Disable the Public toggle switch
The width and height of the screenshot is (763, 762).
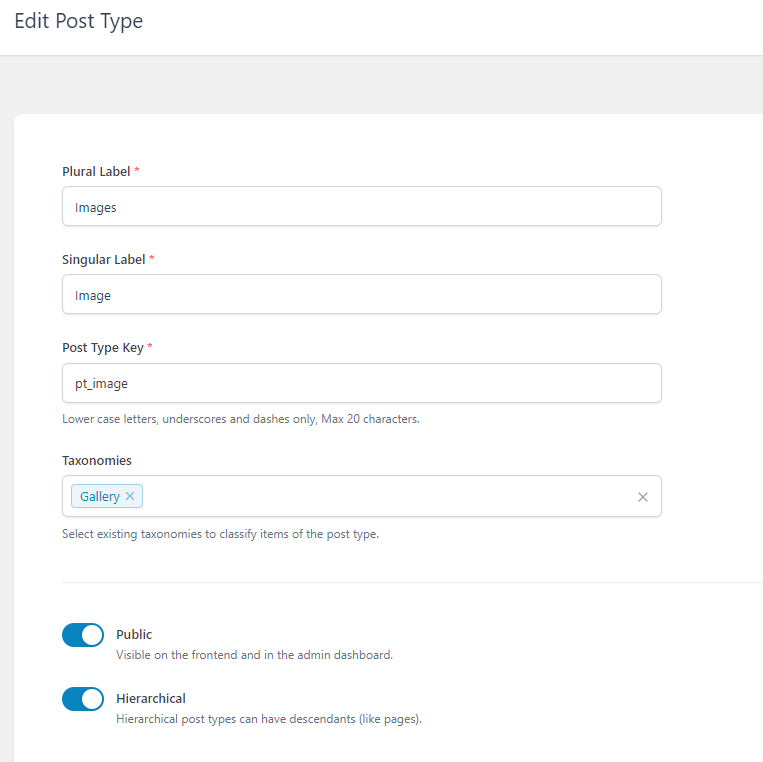(83, 635)
